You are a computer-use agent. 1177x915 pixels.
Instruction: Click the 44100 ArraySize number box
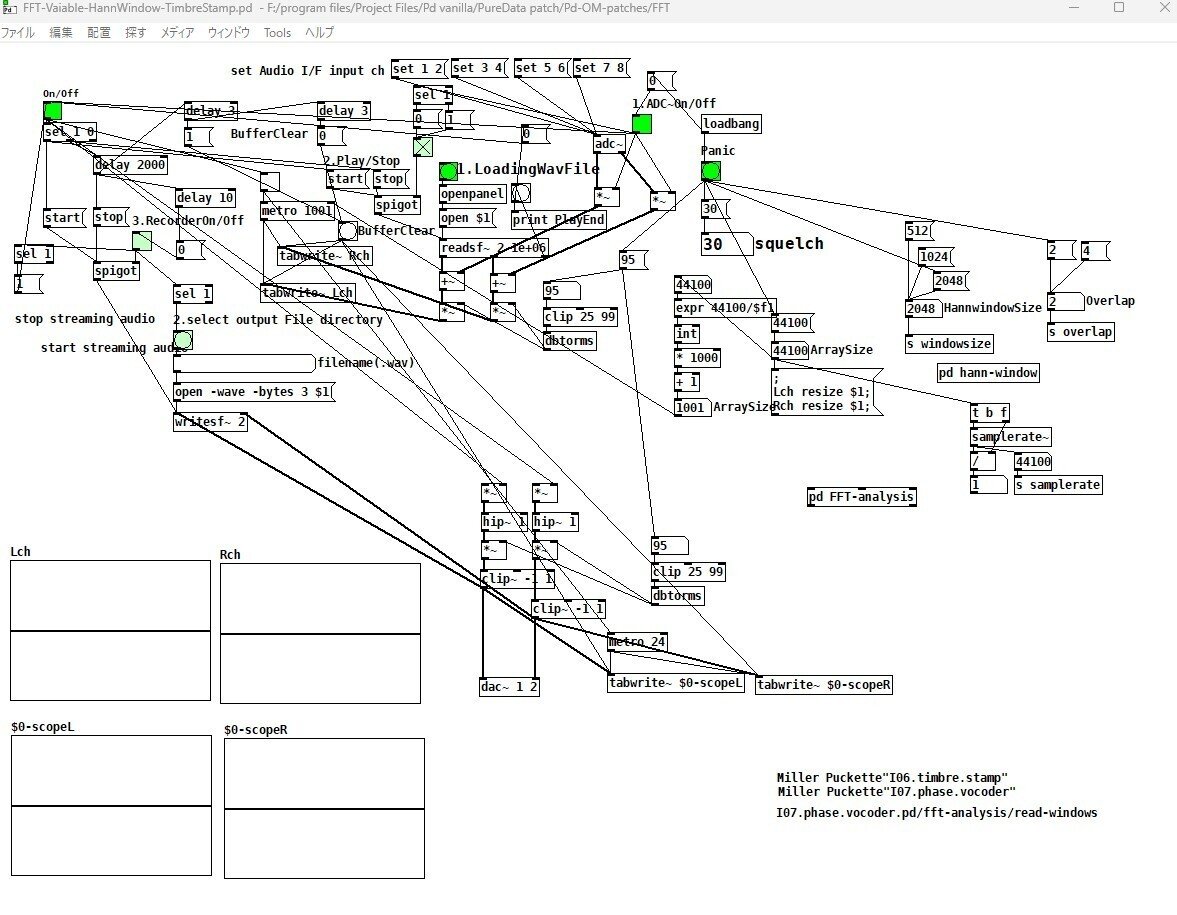pyautogui.click(x=790, y=351)
